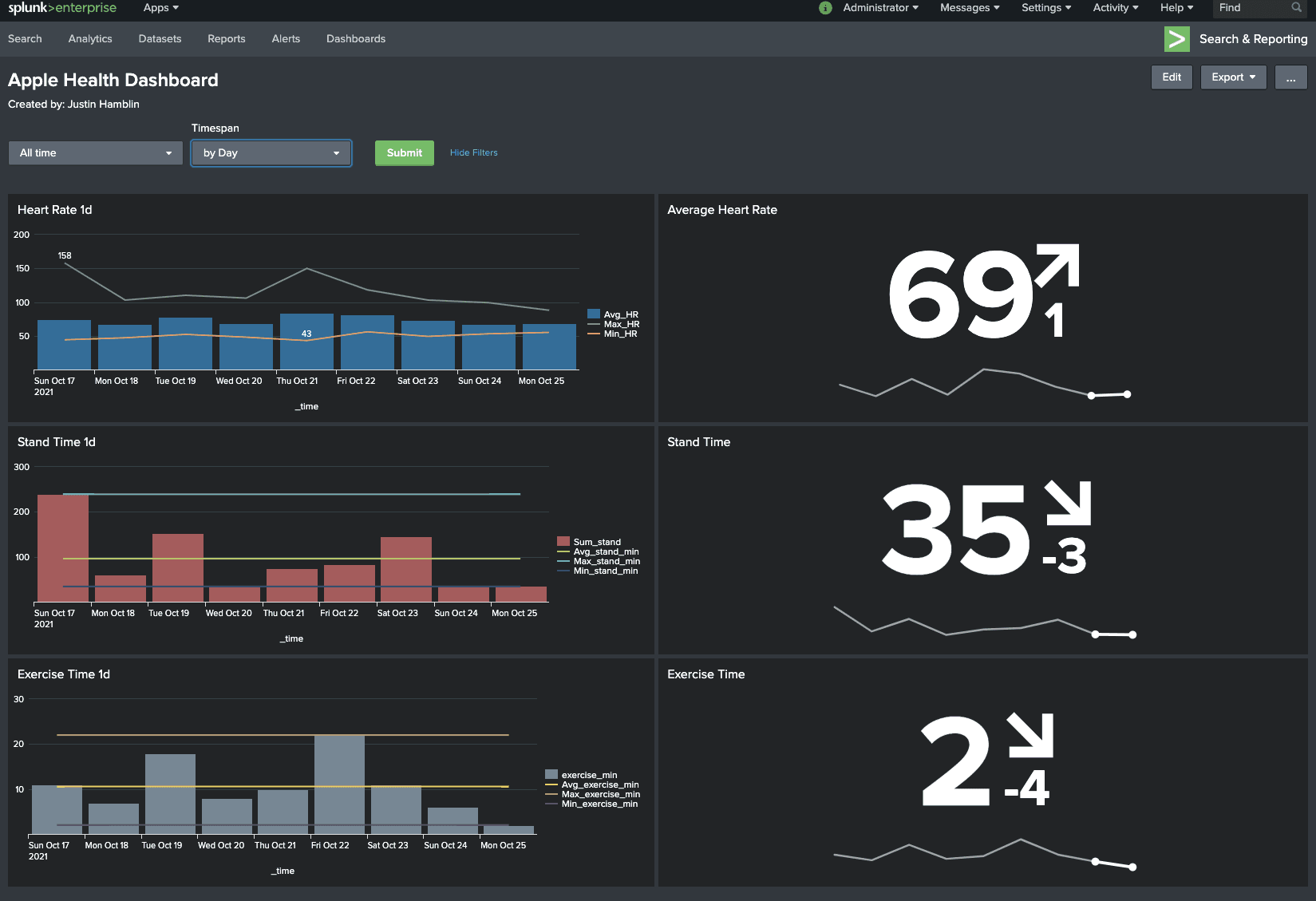The image size is (1316, 901).
Task: Click the magnifier icon in Find box
Action: coord(1296,8)
